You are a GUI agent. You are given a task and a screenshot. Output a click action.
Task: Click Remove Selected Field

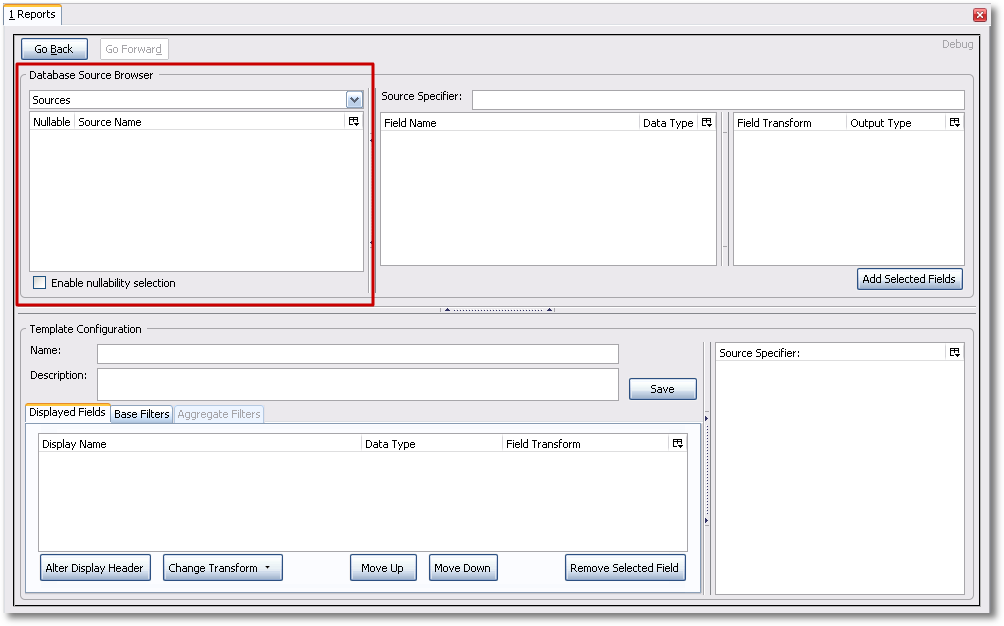625,568
